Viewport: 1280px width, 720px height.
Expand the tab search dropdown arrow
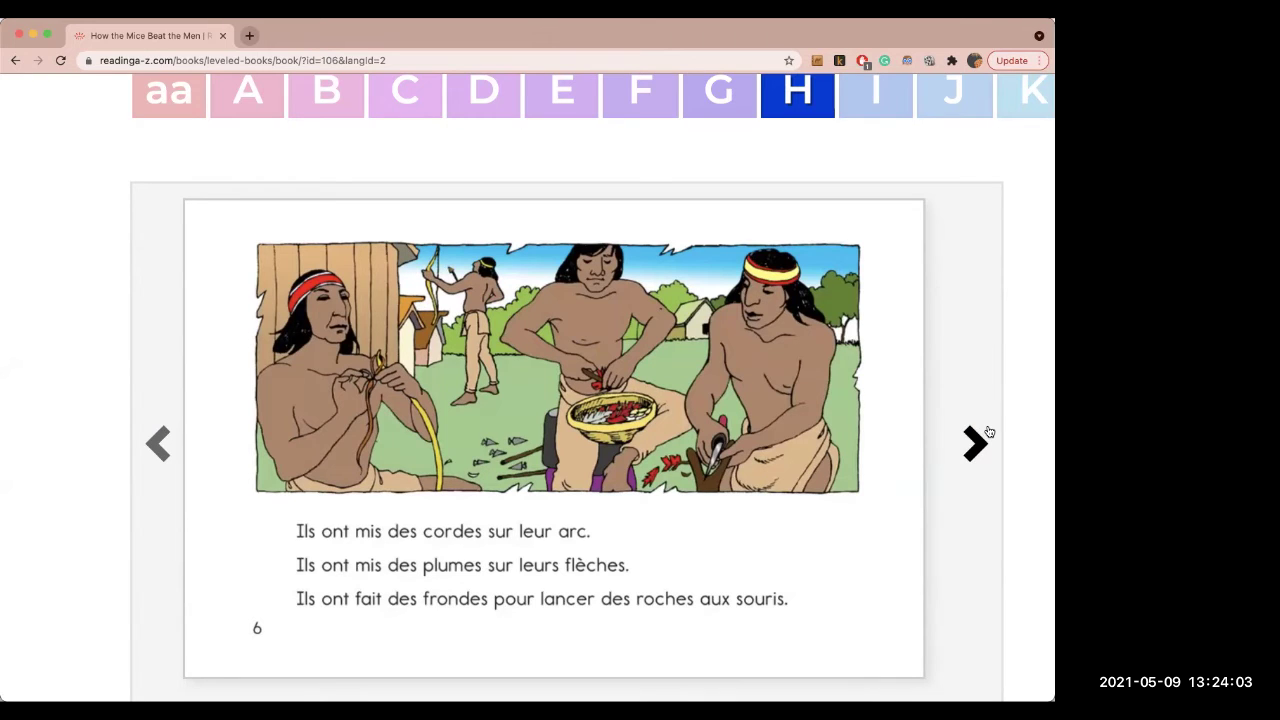point(1039,36)
